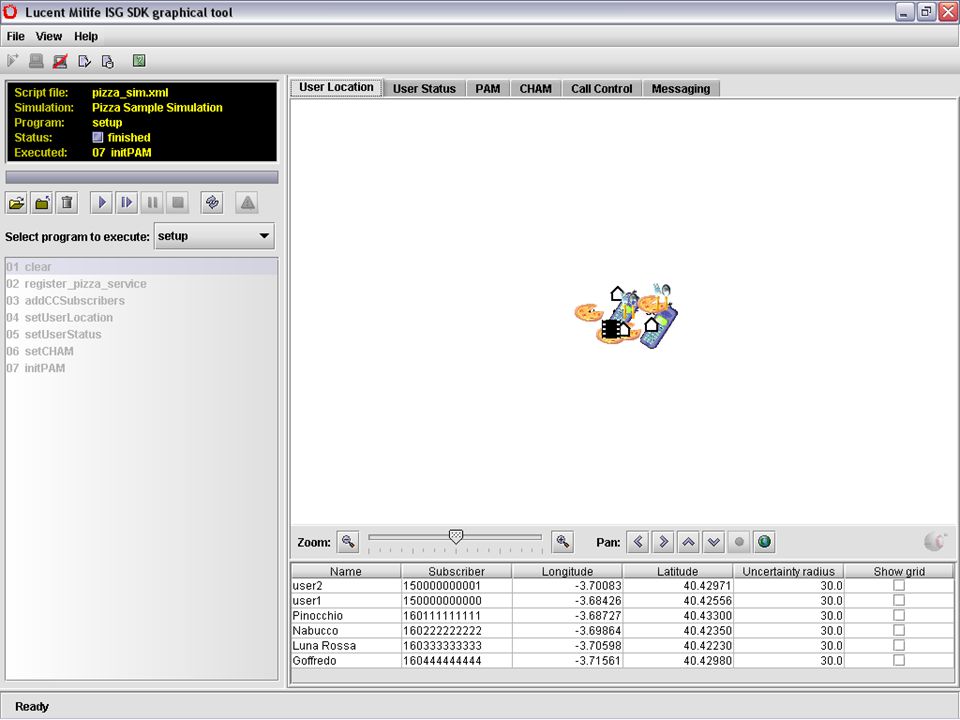This screenshot has width=960, height=720.
Task: Enable Show grid for Nabucco
Action: (899, 631)
